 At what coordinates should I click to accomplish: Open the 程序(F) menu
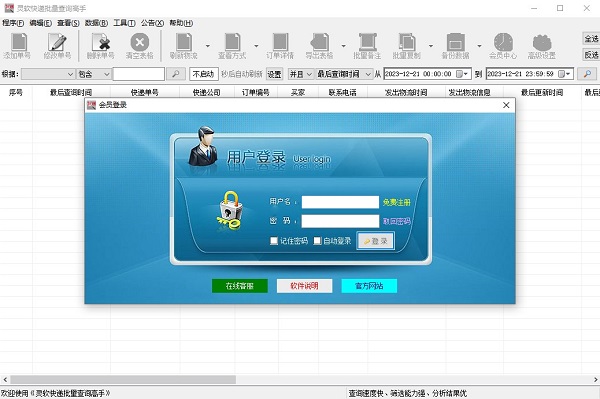click(13, 23)
